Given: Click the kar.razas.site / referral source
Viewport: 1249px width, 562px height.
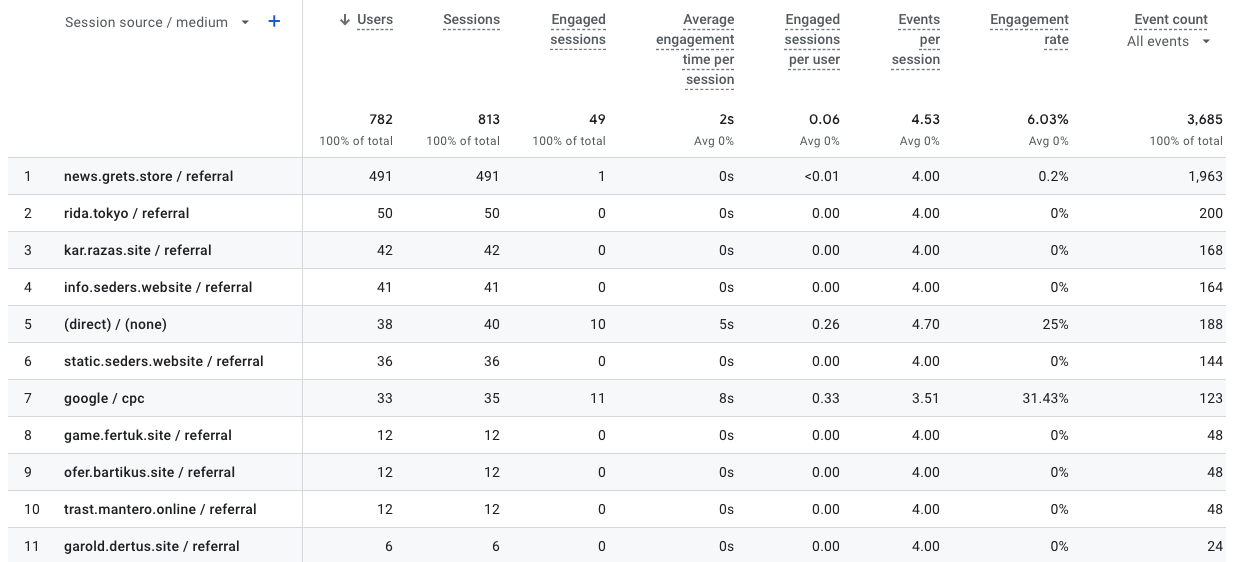Looking at the screenshot, I should point(137,251).
